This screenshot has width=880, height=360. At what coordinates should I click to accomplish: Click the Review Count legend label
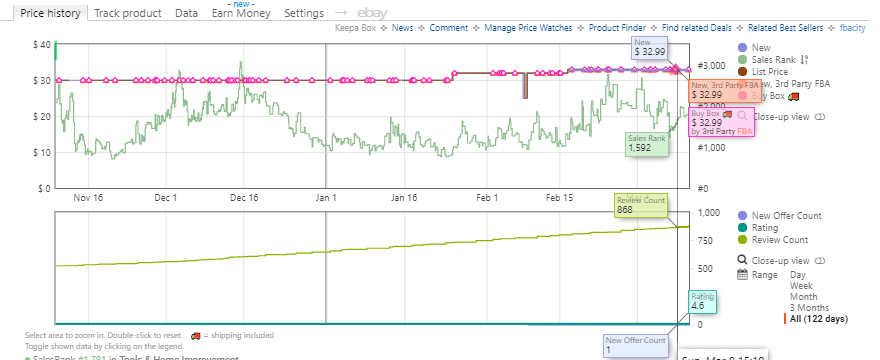[780, 240]
